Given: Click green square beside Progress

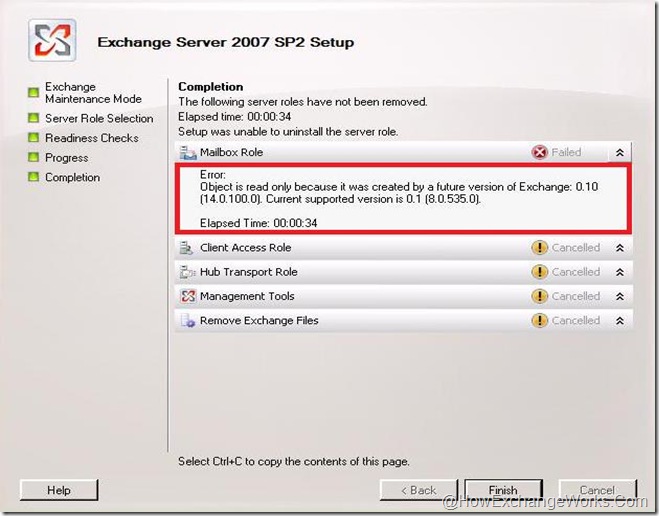Looking at the screenshot, I should point(33,157).
